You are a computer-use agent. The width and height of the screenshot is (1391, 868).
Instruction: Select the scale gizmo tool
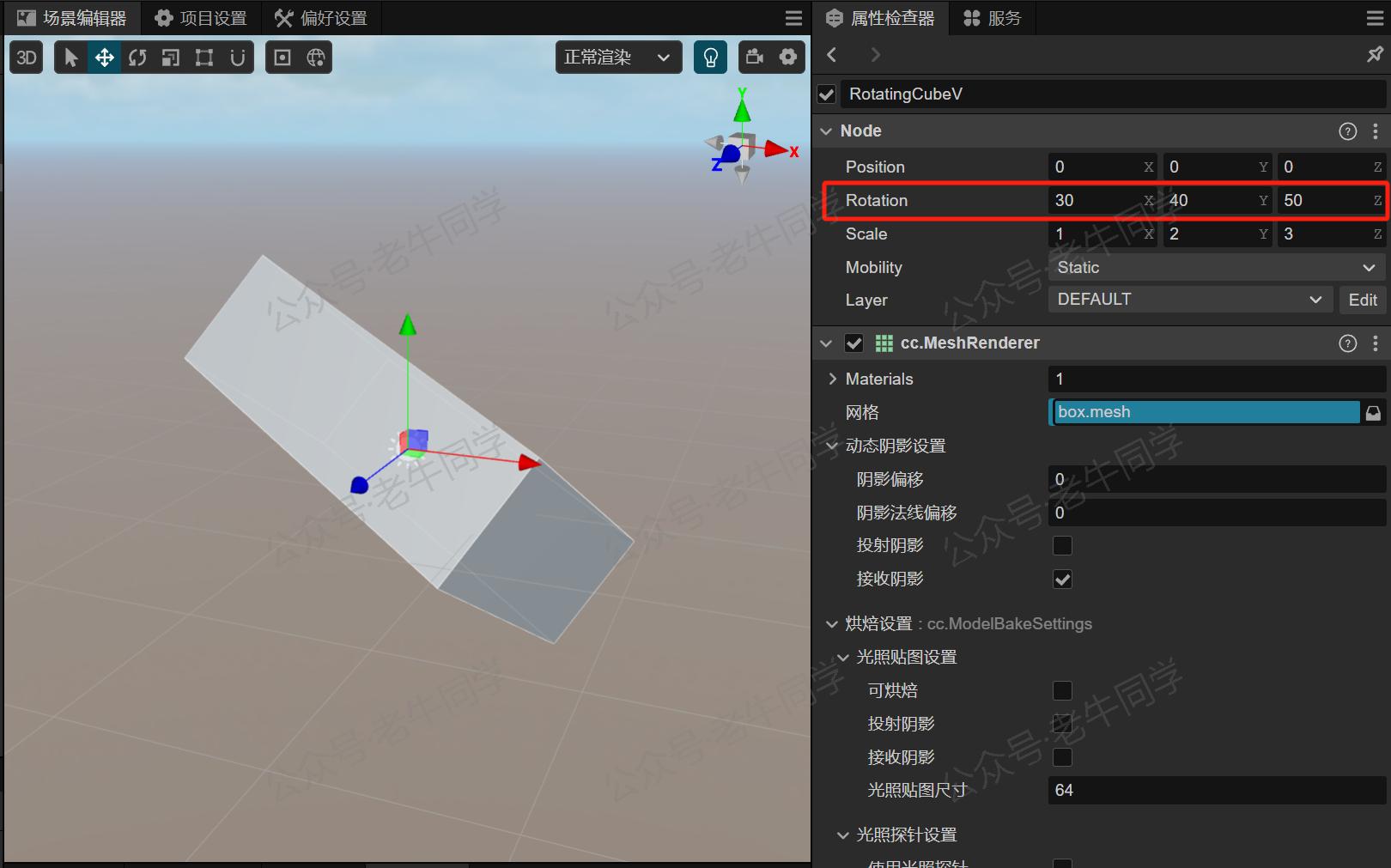click(171, 58)
